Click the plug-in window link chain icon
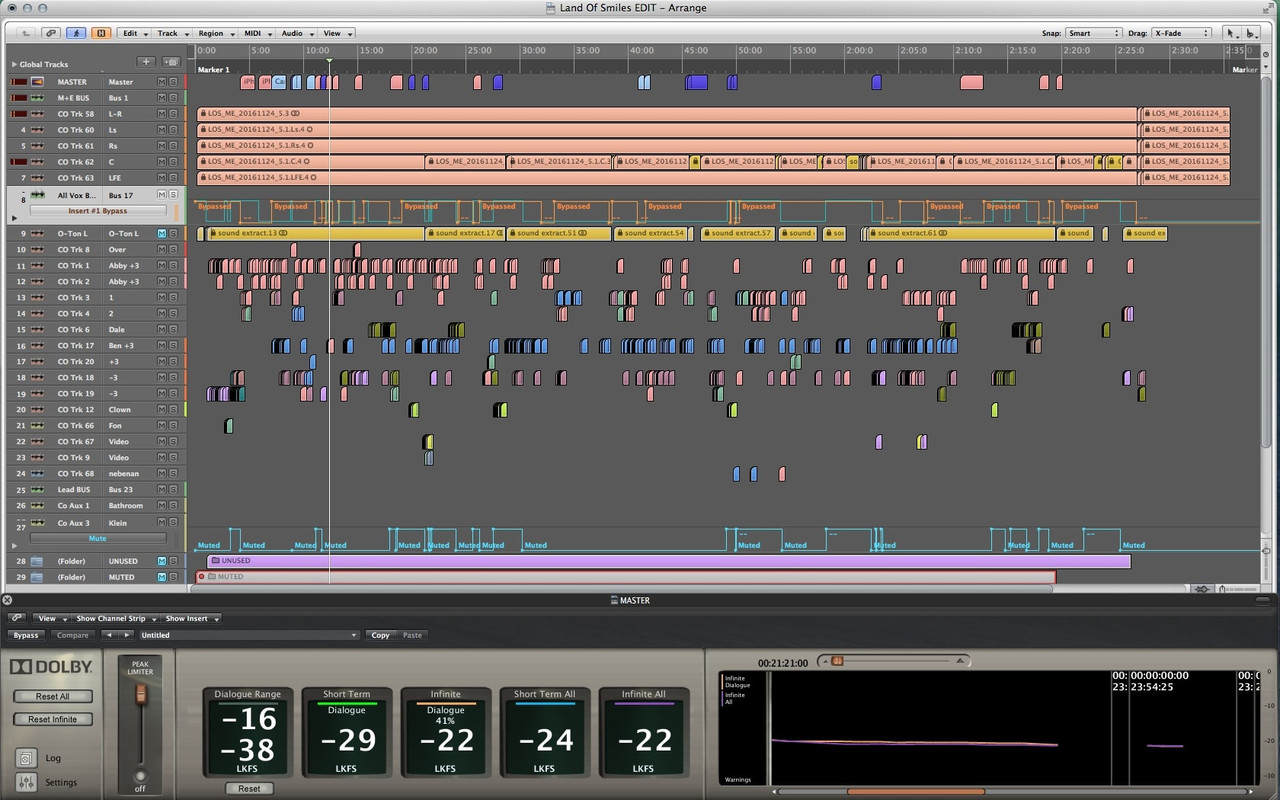This screenshot has width=1280, height=800. tap(17, 618)
